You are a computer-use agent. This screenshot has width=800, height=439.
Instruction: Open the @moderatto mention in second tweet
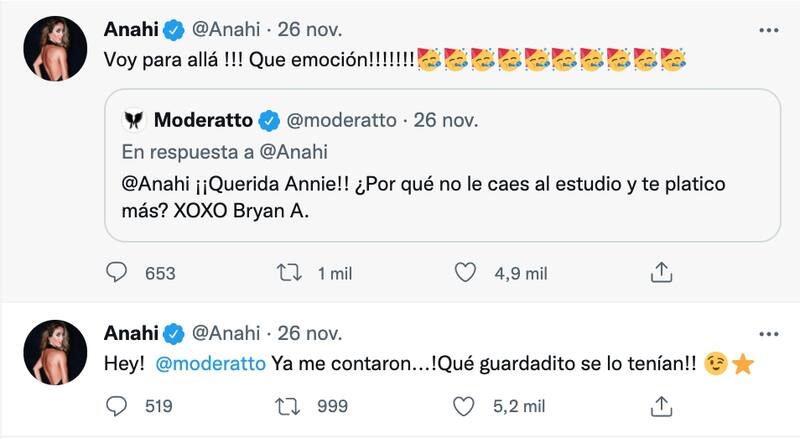click(210, 365)
